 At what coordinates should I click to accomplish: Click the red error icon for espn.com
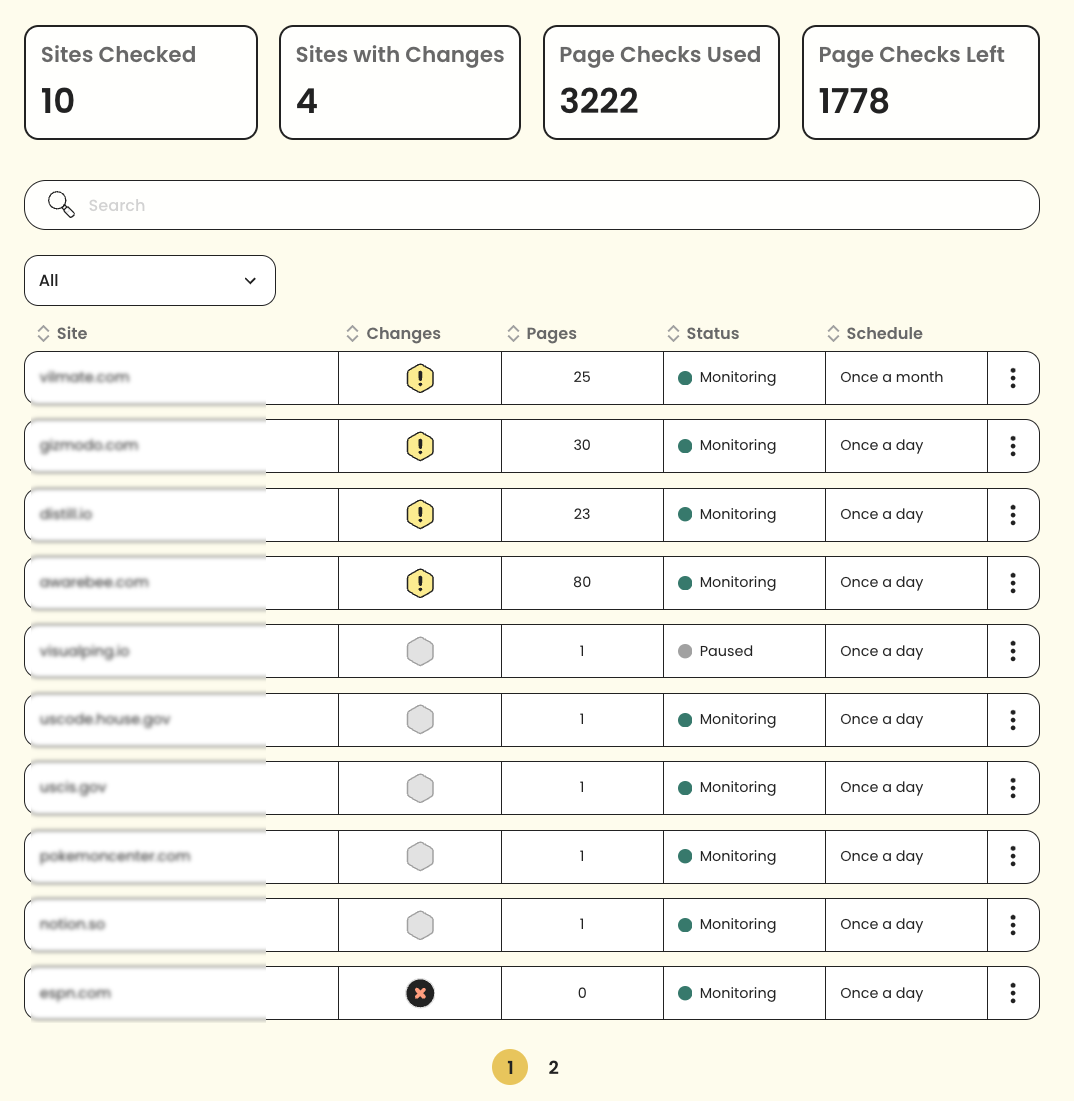pos(420,993)
